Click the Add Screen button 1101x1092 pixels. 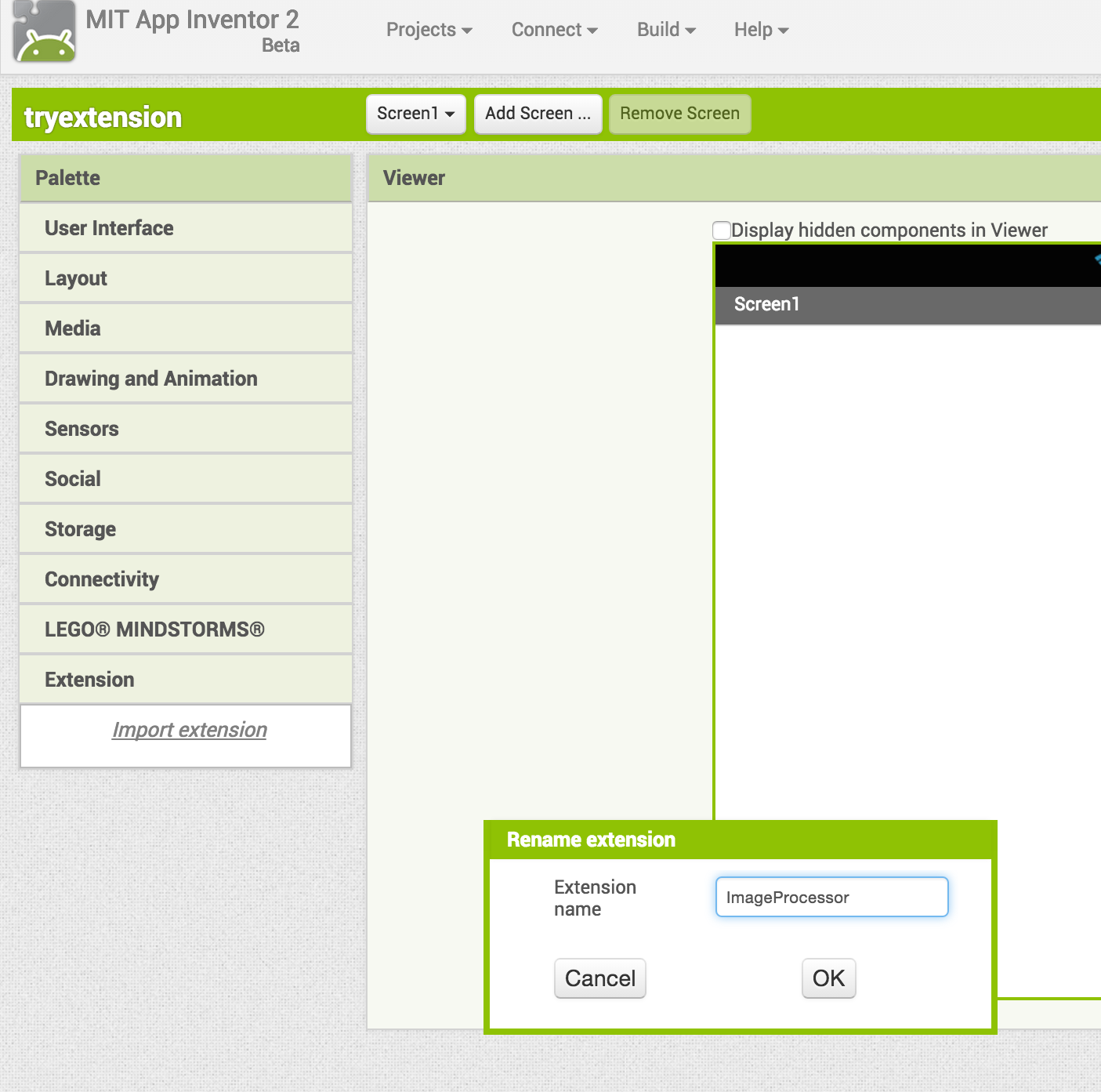coord(538,114)
